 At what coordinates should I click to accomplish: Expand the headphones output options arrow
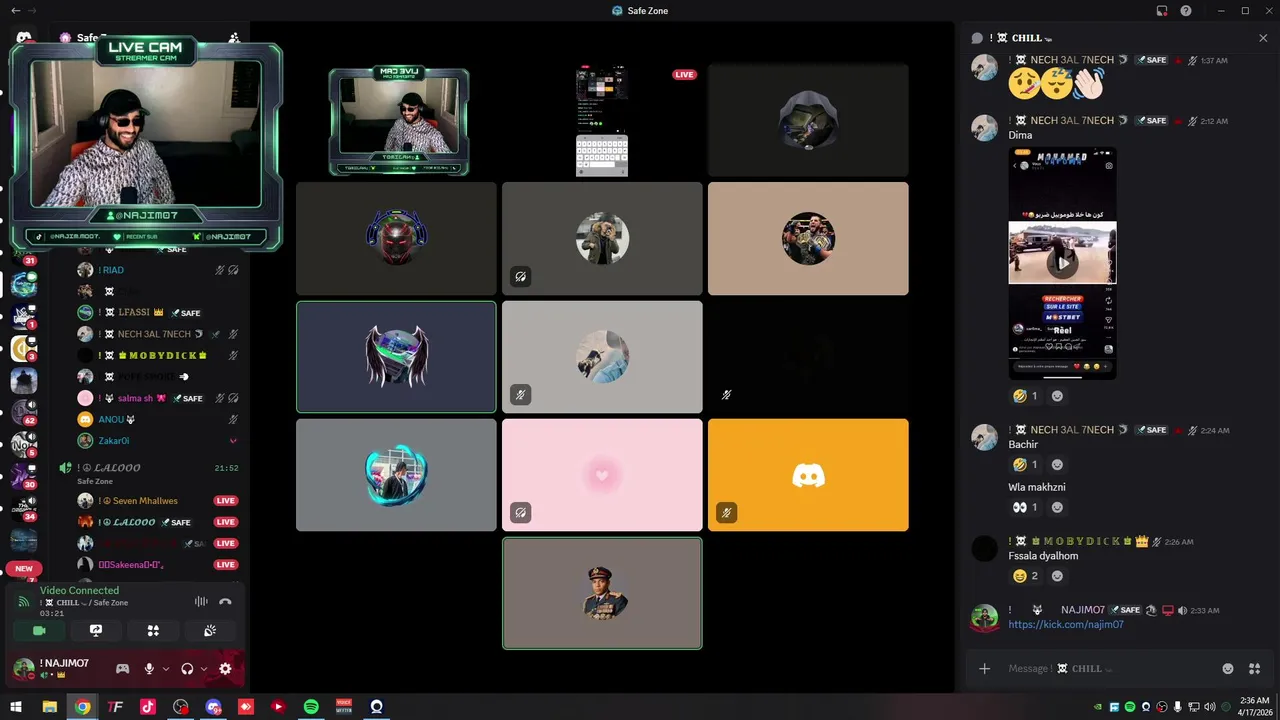pyautogui.click(x=204, y=669)
